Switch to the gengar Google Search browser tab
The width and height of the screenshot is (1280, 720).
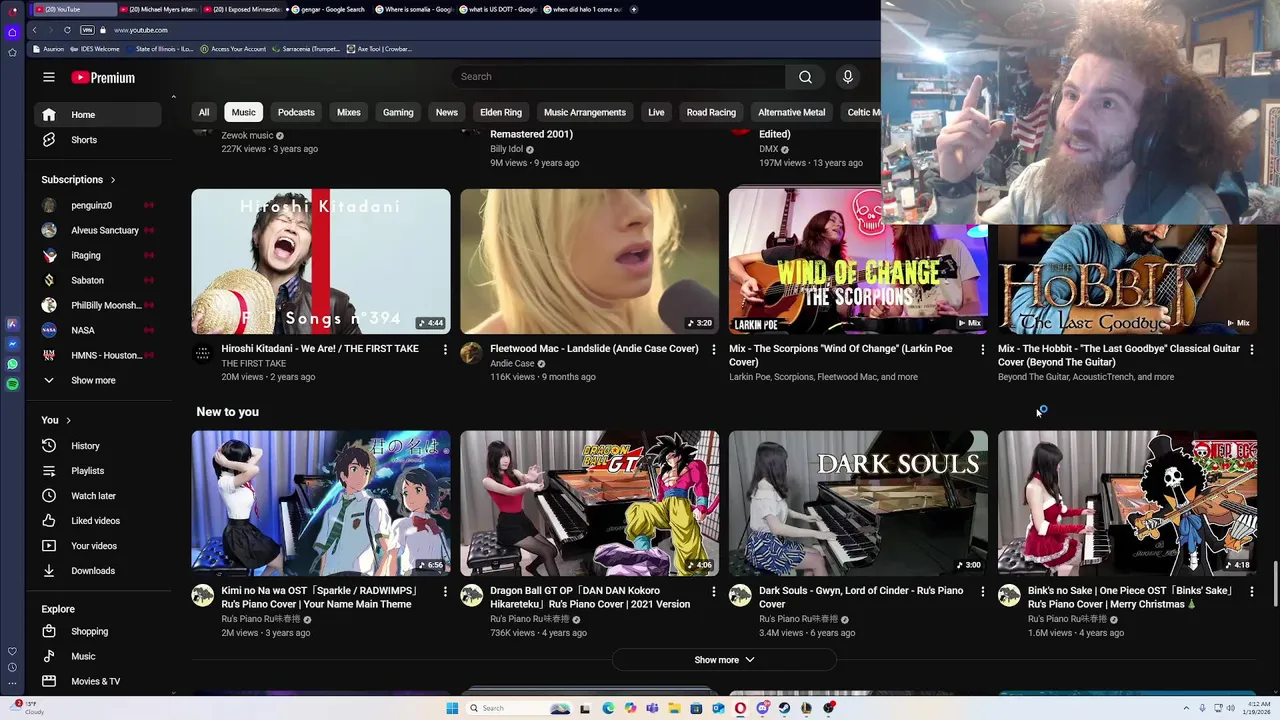click(x=328, y=9)
